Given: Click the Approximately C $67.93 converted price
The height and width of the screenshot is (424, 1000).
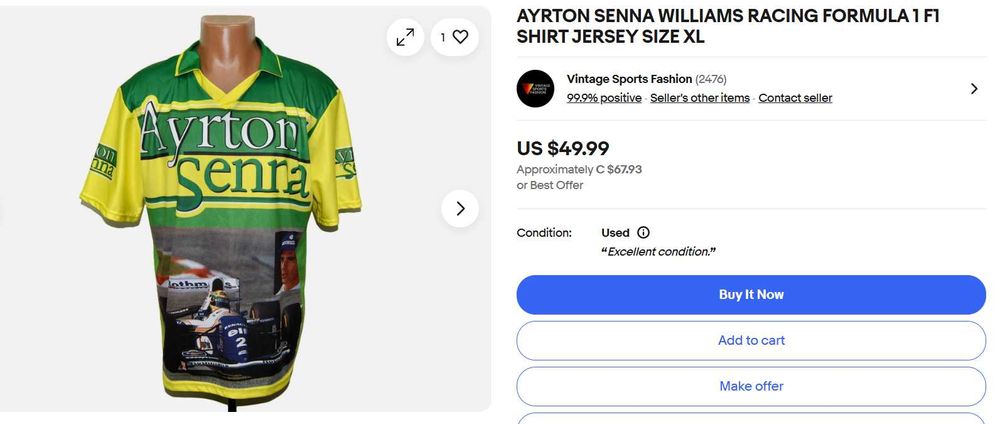Looking at the screenshot, I should click(579, 169).
